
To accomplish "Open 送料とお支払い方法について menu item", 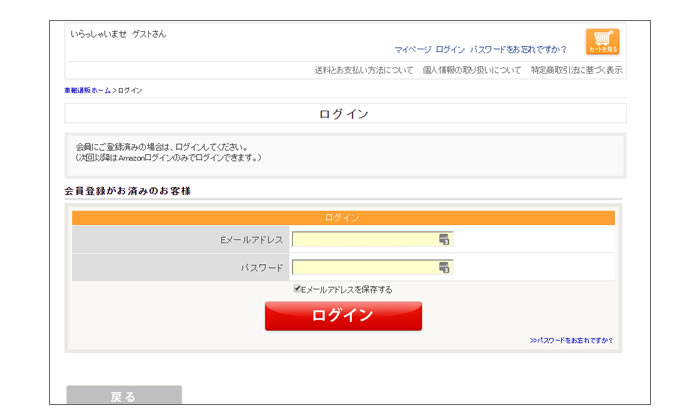I will pos(364,70).
